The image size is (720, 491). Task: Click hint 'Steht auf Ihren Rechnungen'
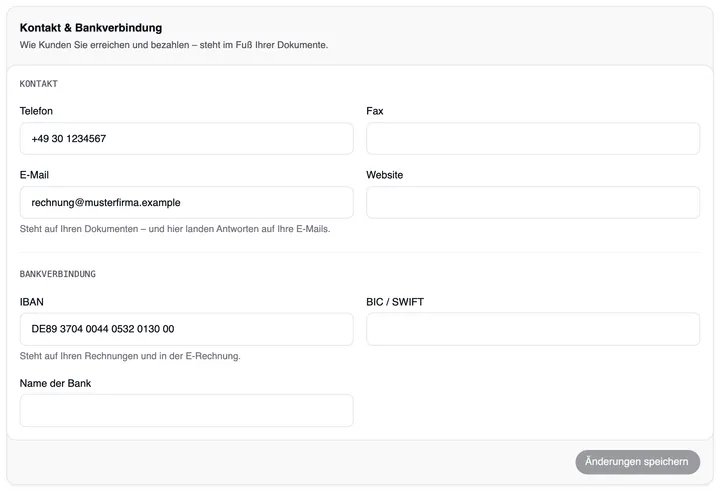(x=130, y=356)
